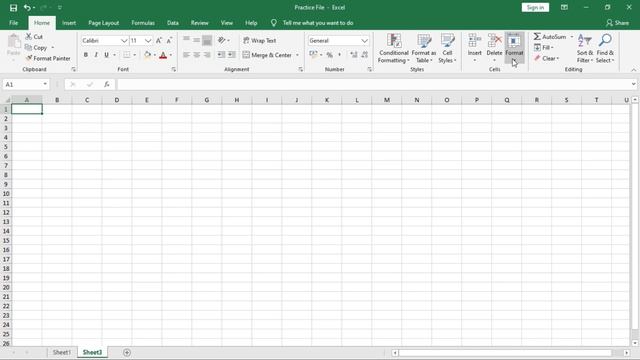Toggle italic formatting
This screenshot has height=360, width=640.
(96, 55)
